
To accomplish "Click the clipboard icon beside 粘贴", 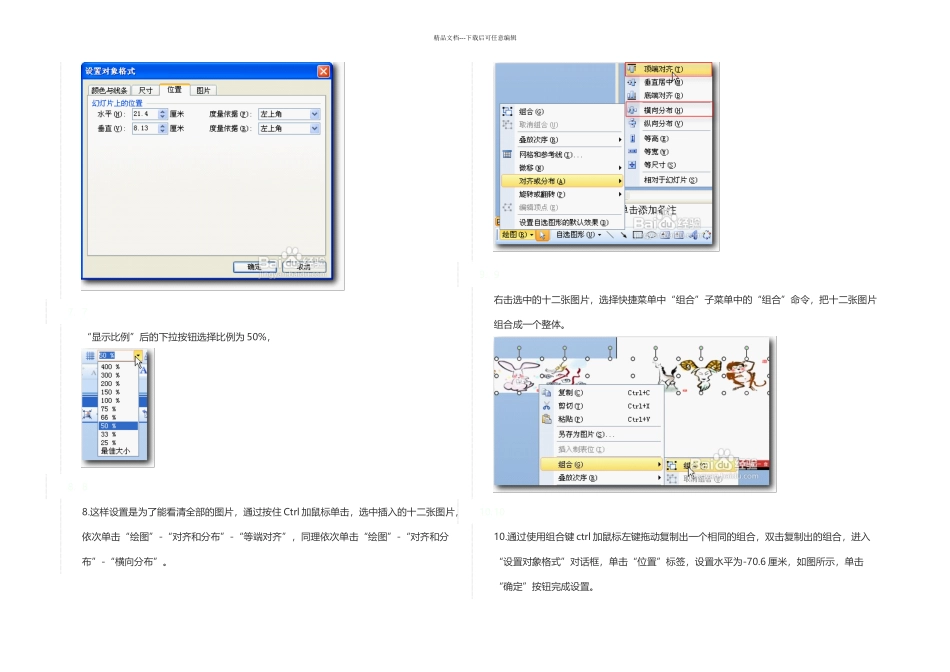I will point(546,419).
